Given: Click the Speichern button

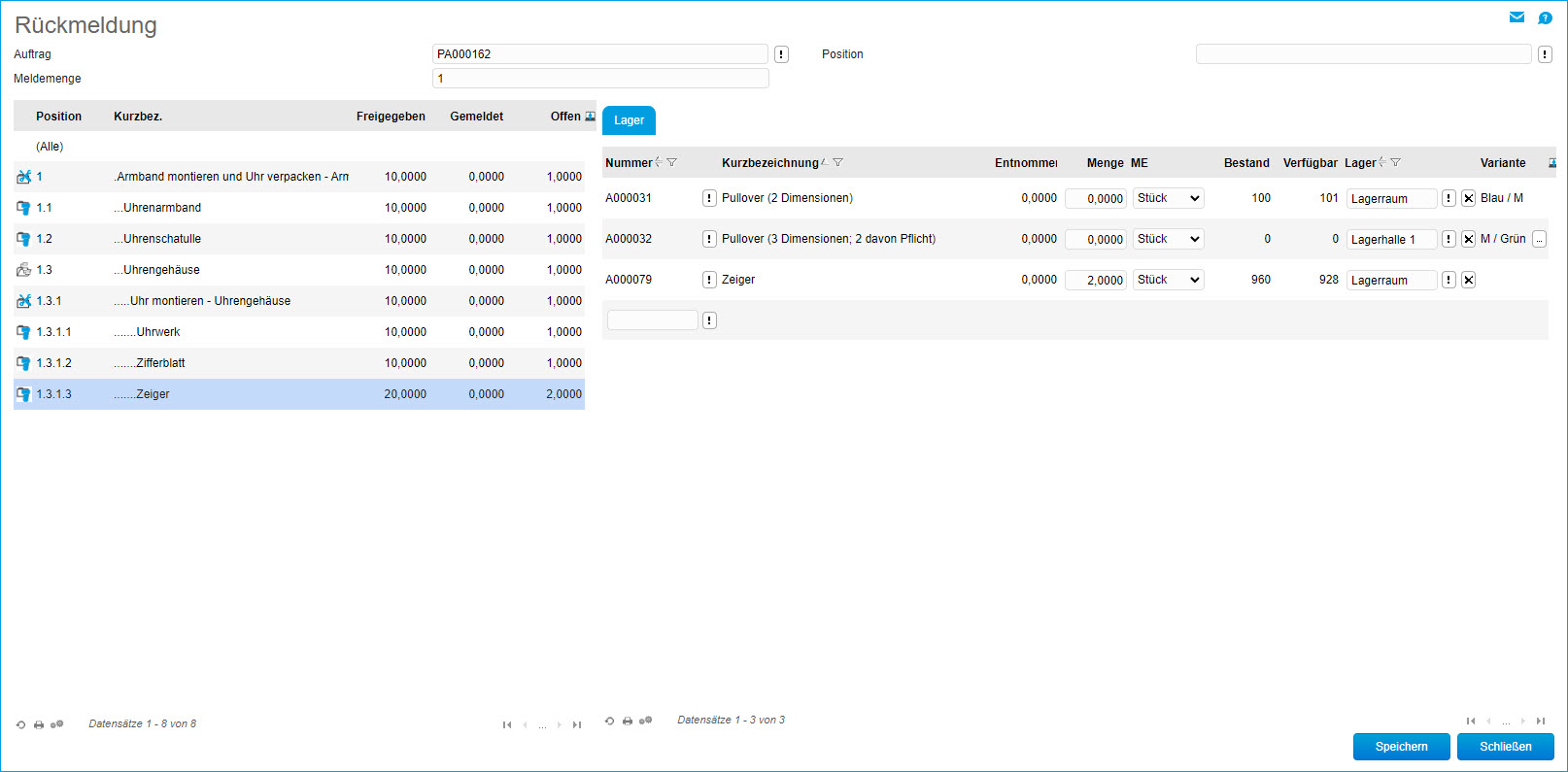Looking at the screenshot, I should (1401, 747).
